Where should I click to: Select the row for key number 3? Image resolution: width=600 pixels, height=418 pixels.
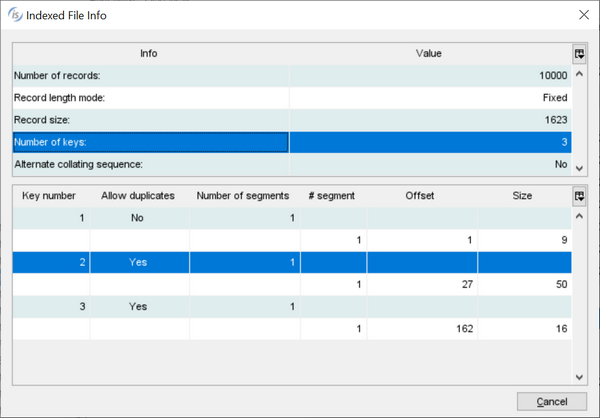150,307
